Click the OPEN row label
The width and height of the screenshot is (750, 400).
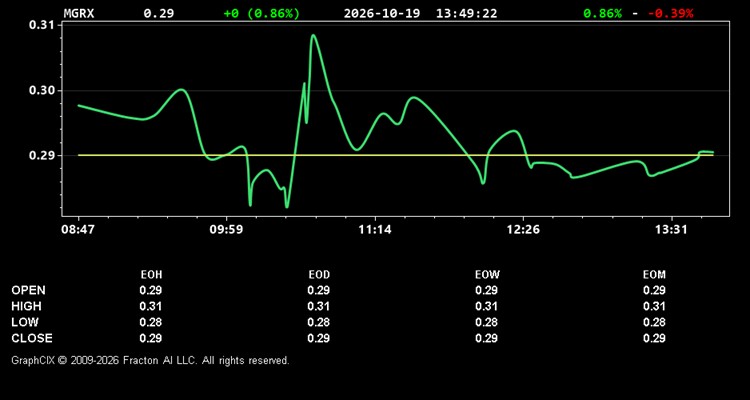click(x=29, y=290)
